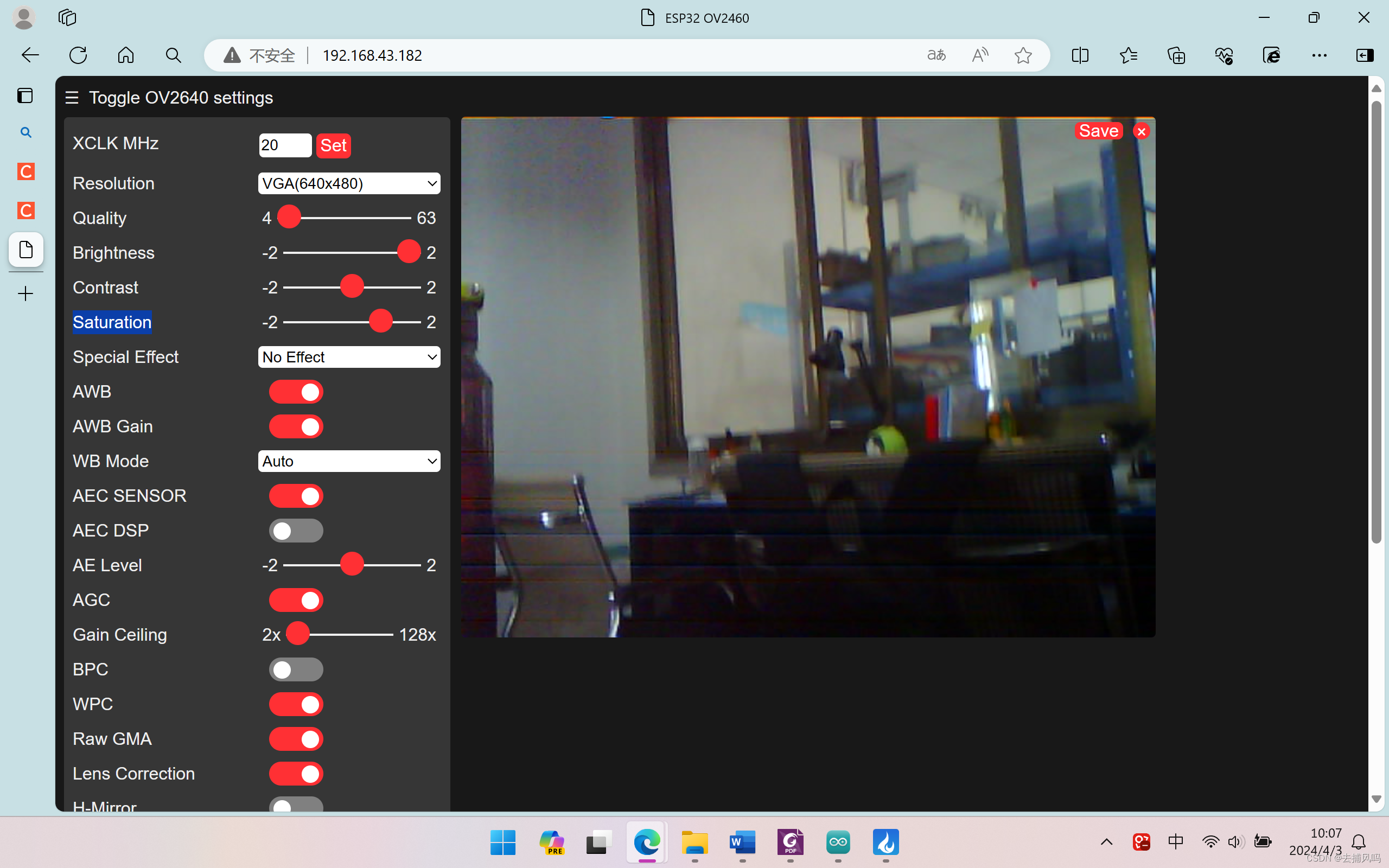Click the hamburger Toggle OV2640 settings icon
The height and width of the screenshot is (868, 1389).
[x=72, y=98]
